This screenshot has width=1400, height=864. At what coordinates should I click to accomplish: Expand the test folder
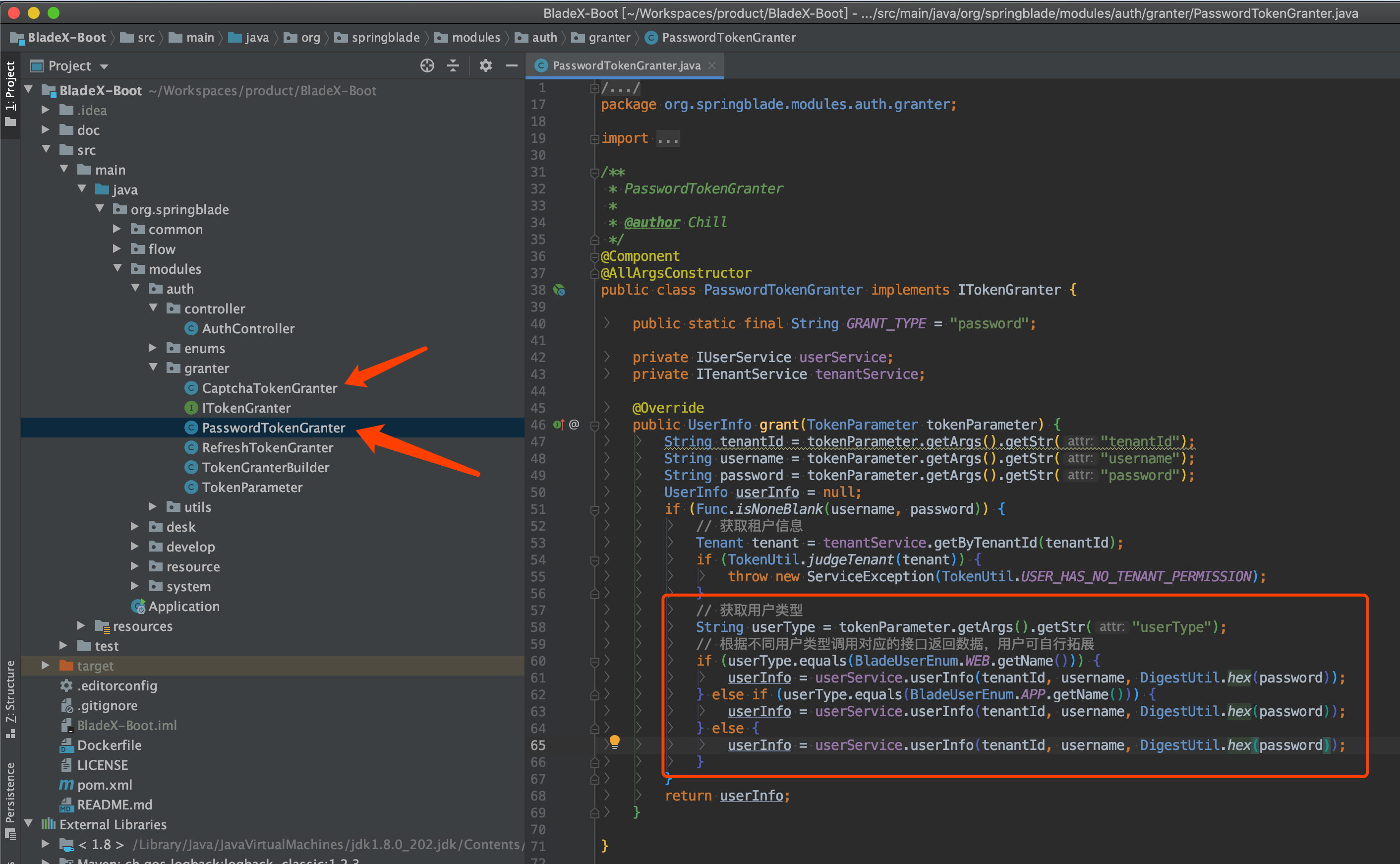(63, 645)
